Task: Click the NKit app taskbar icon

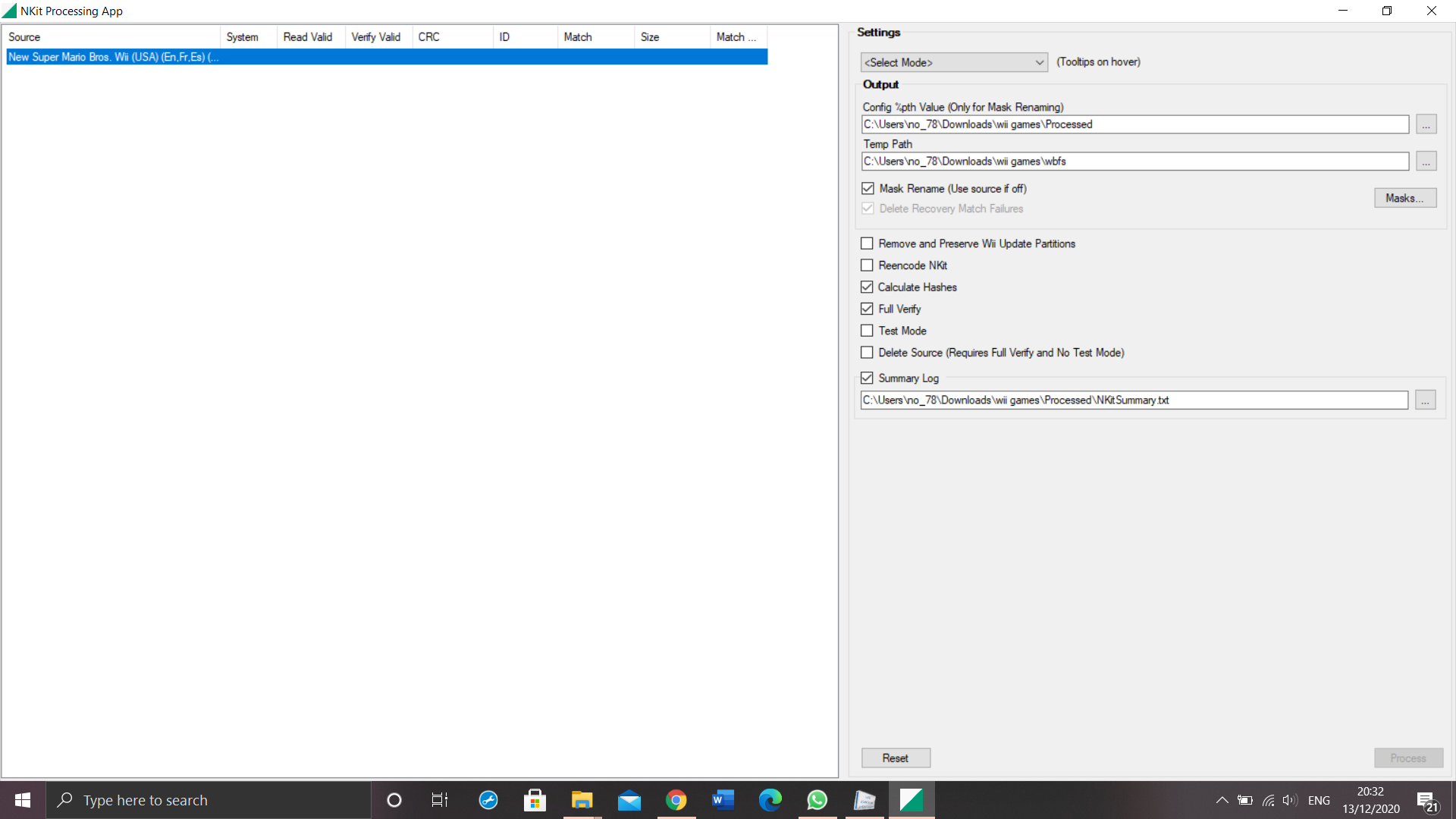Action: pos(911,800)
